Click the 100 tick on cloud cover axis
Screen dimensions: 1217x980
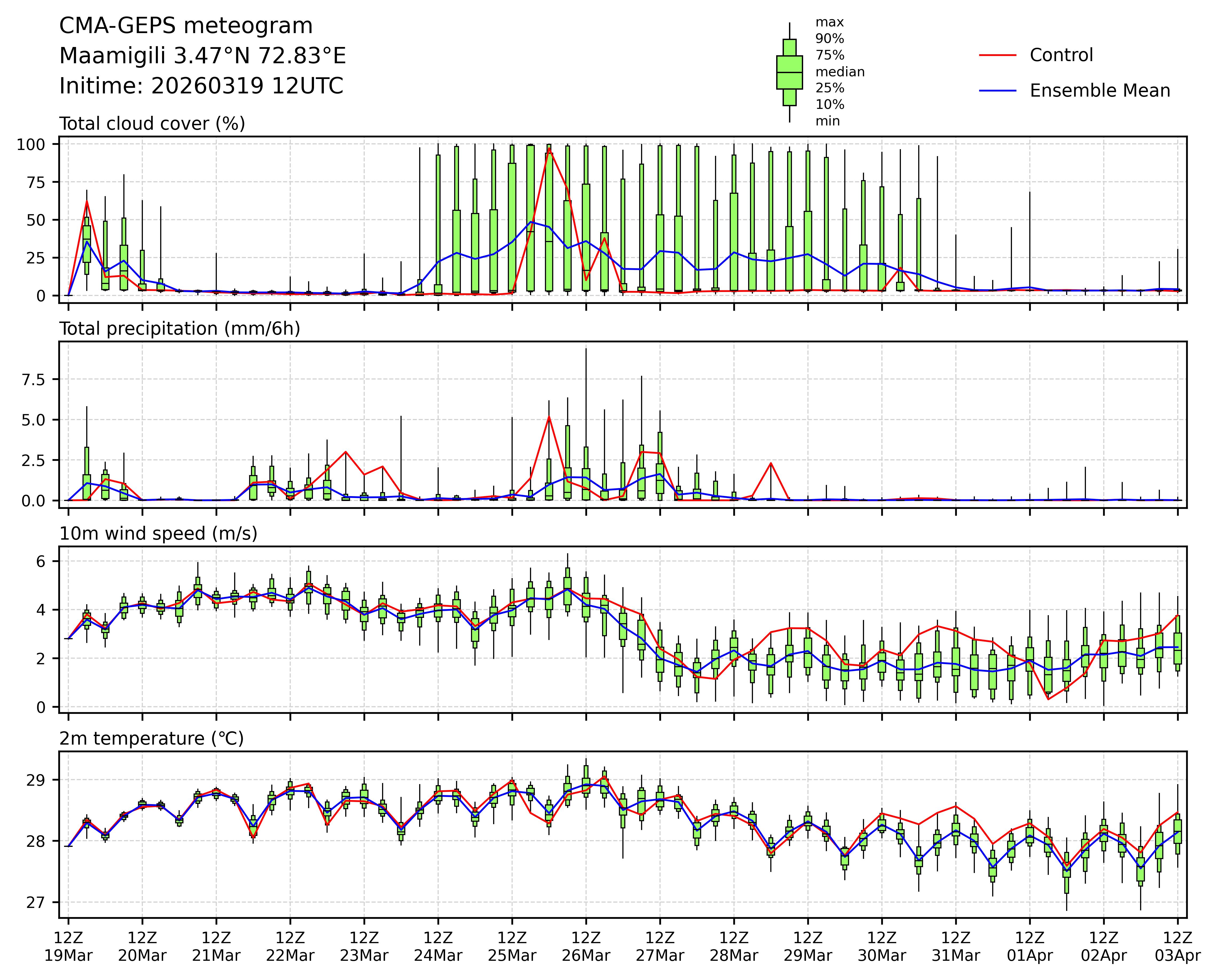(x=30, y=144)
